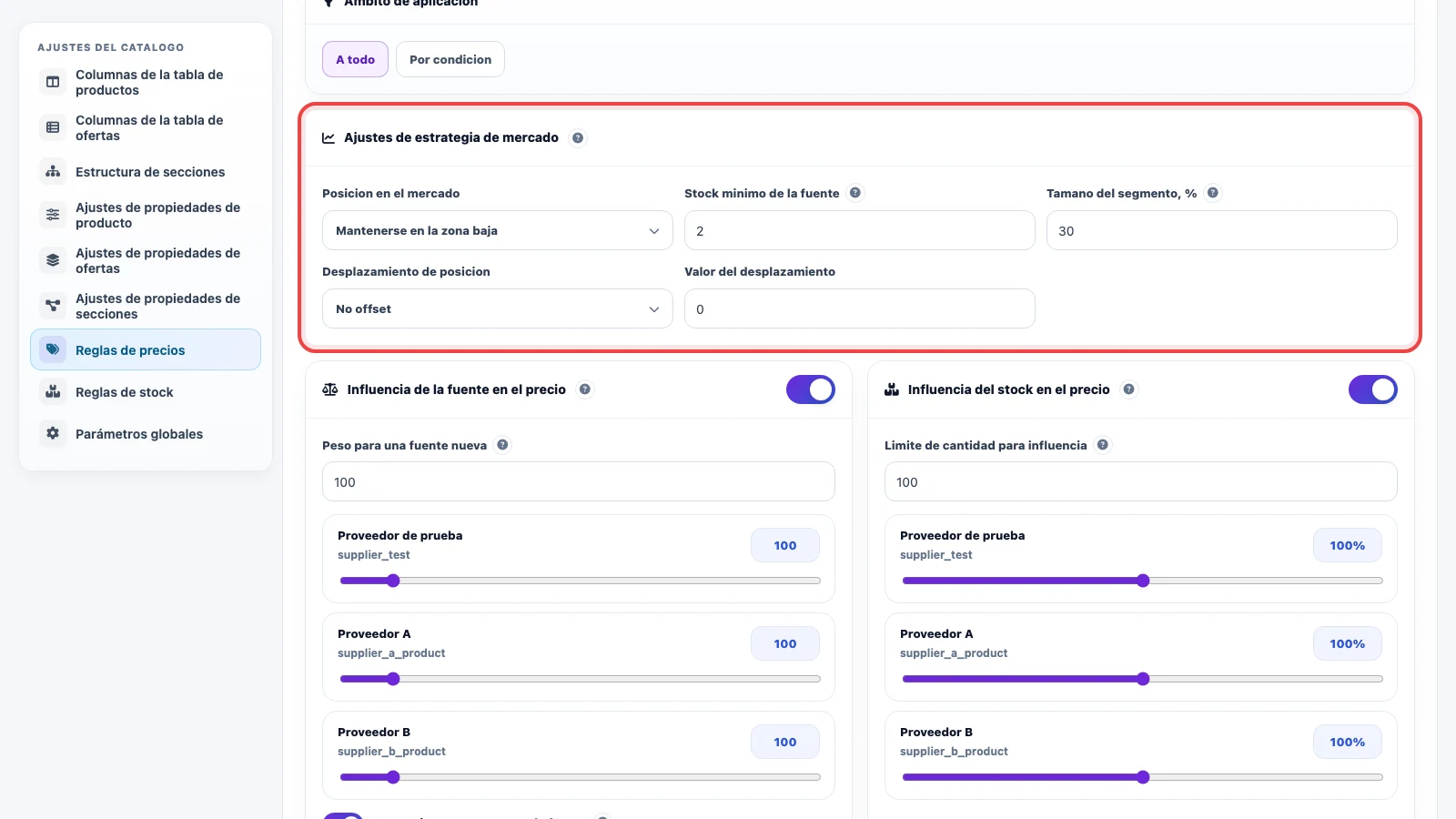1456x819 pixels.
Task: Choose the Por condicion scope option
Action: point(450,59)
